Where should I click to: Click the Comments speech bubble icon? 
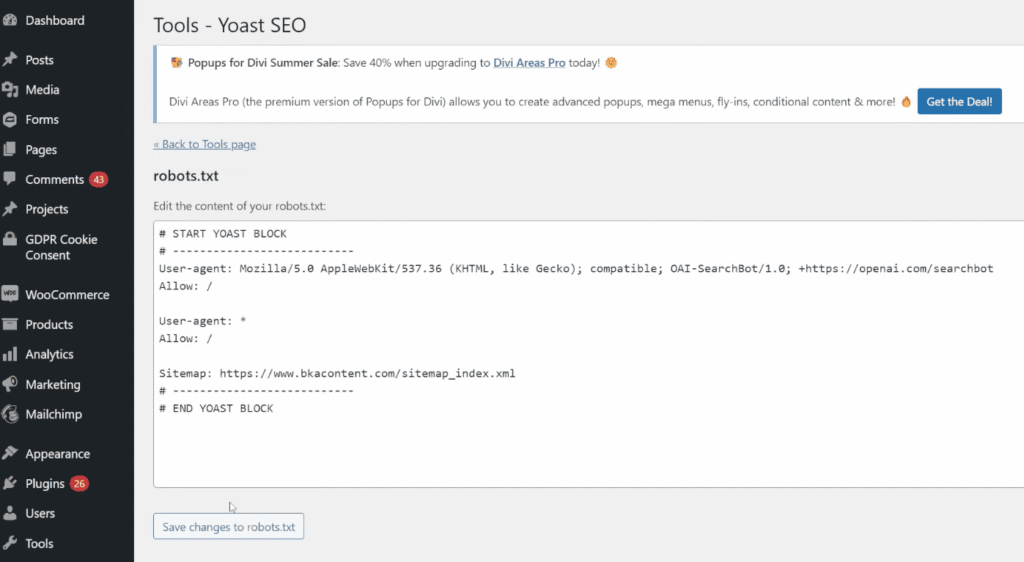(10, 179)
